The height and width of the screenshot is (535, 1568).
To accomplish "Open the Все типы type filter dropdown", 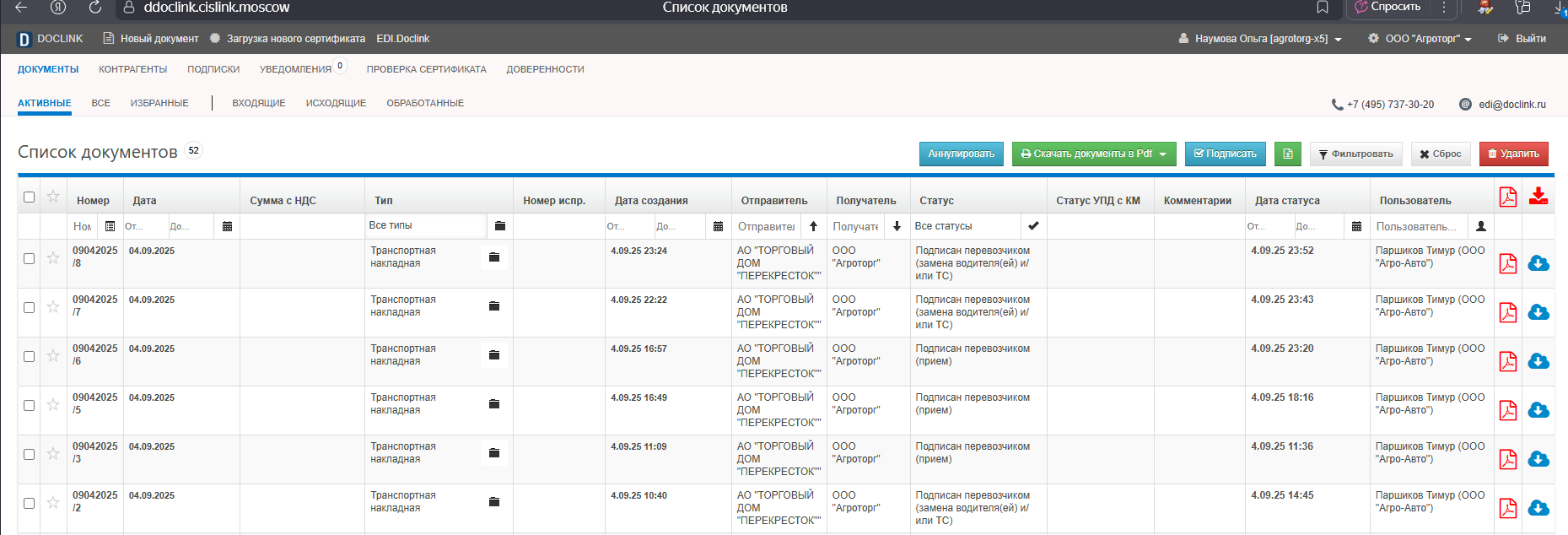I will pos(426,226).
